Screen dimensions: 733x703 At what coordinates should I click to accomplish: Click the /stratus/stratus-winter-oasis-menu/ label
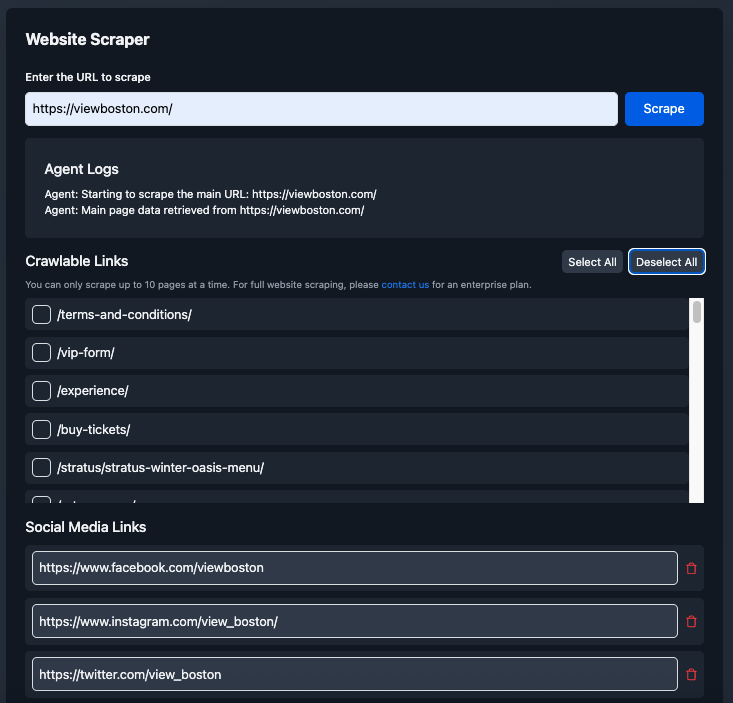click(160, 467)
